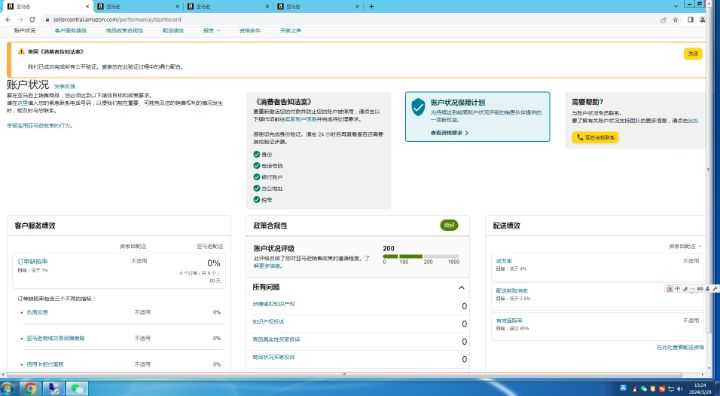Open Chrome from the taskbar
Image resolution: width=720 pixels, height=396 pixels.
(30, 389)
